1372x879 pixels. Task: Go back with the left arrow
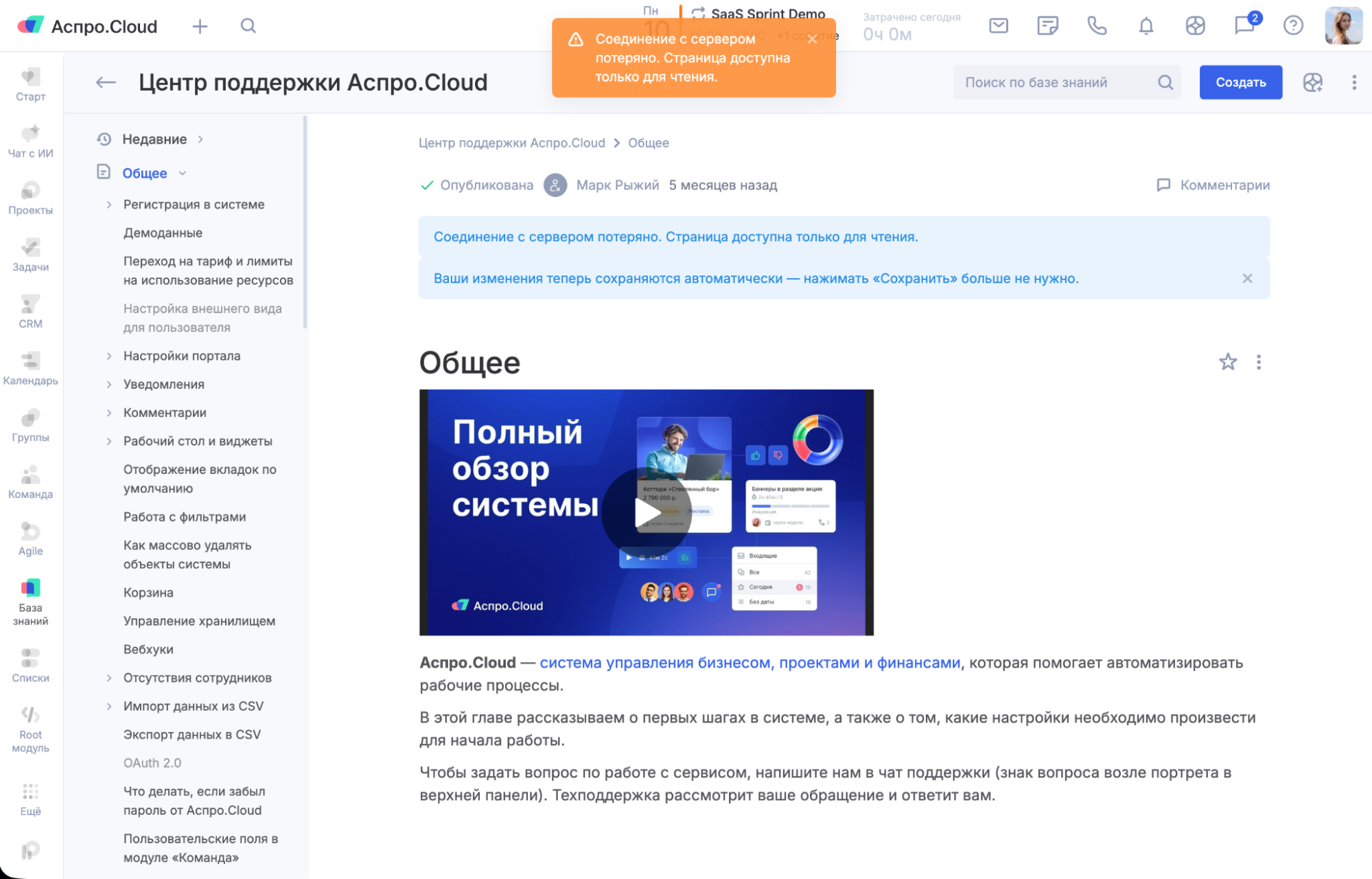[106, 82]
